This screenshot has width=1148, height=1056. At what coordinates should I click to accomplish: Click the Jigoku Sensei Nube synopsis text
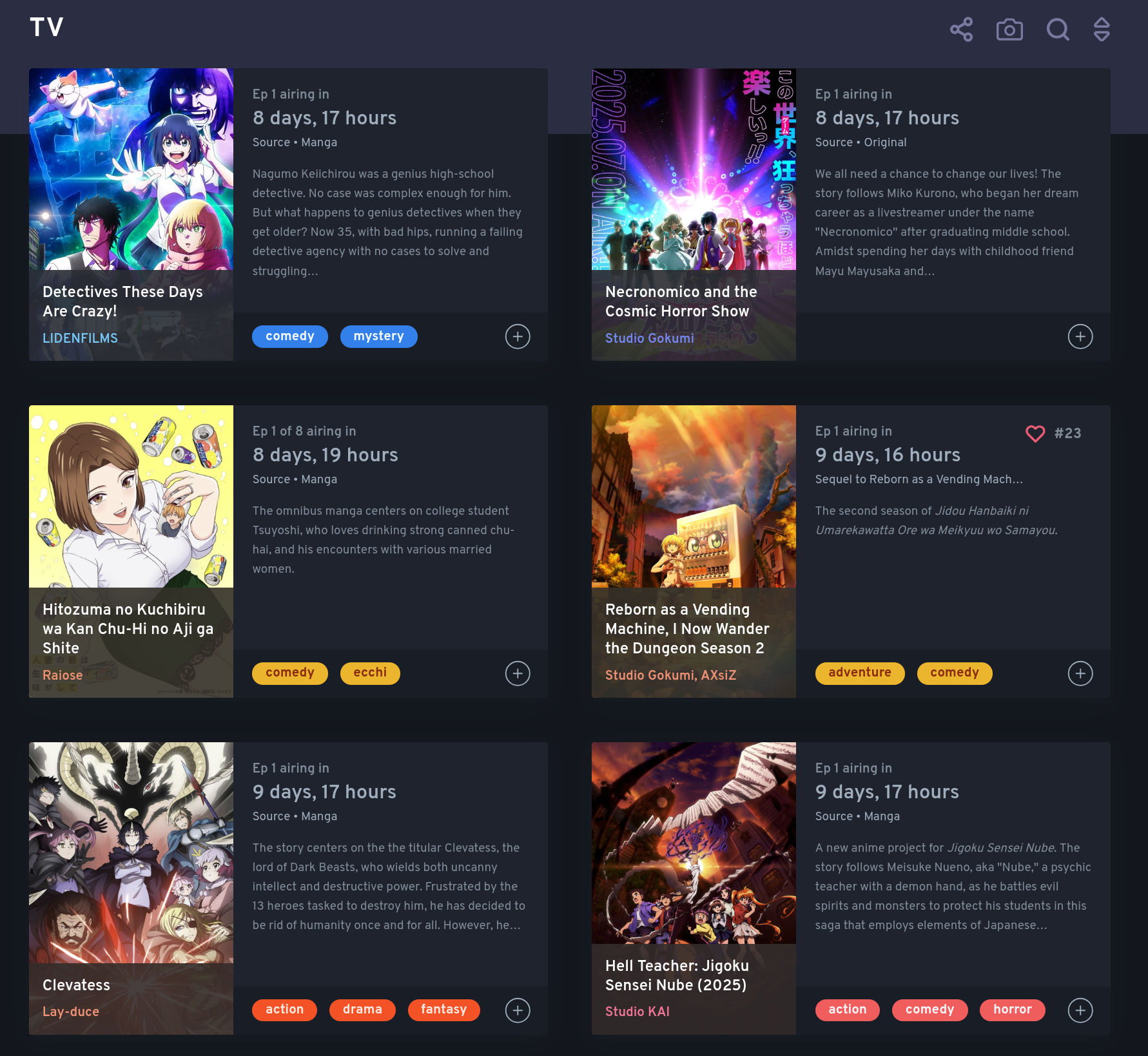953,887
